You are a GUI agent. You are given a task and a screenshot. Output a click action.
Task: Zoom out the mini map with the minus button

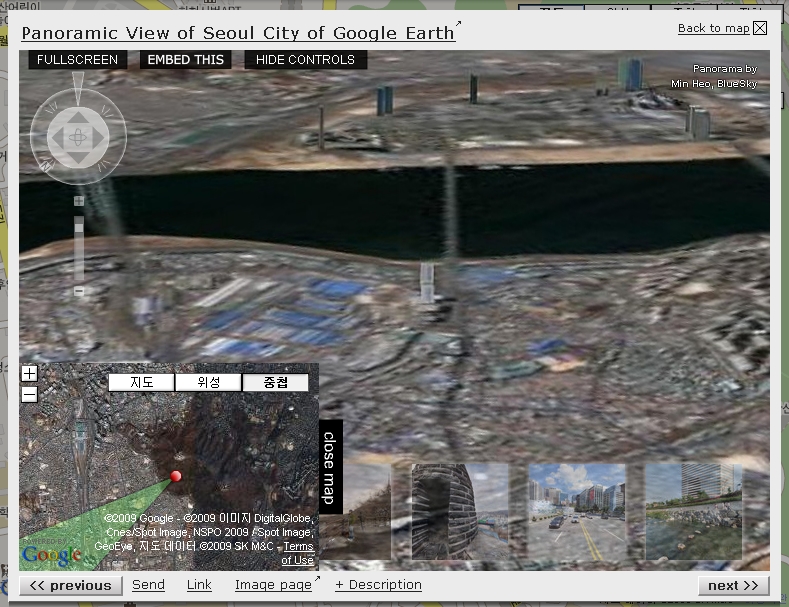tap(29, 394)
